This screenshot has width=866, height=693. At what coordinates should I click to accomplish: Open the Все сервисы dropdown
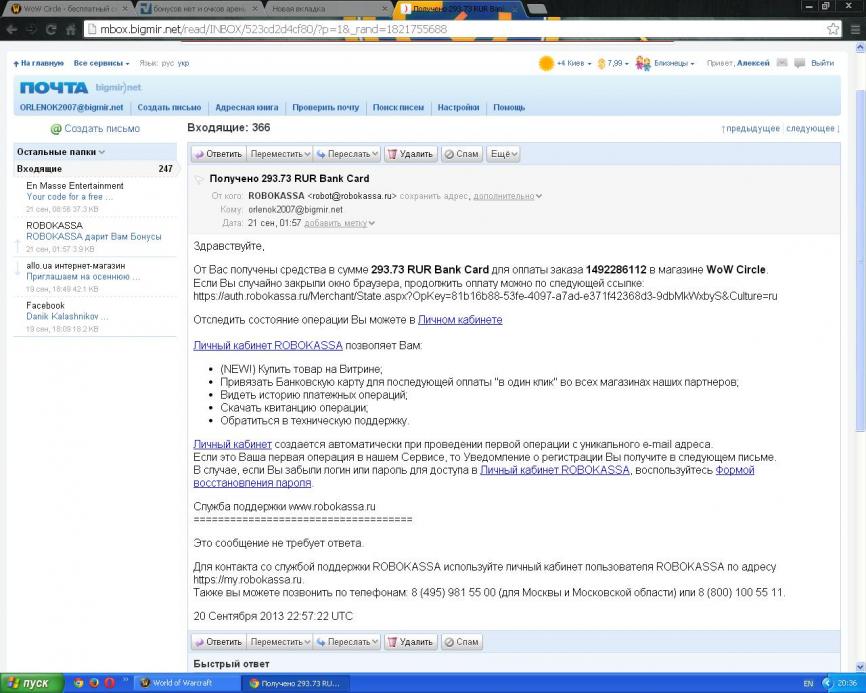point(101,63)
